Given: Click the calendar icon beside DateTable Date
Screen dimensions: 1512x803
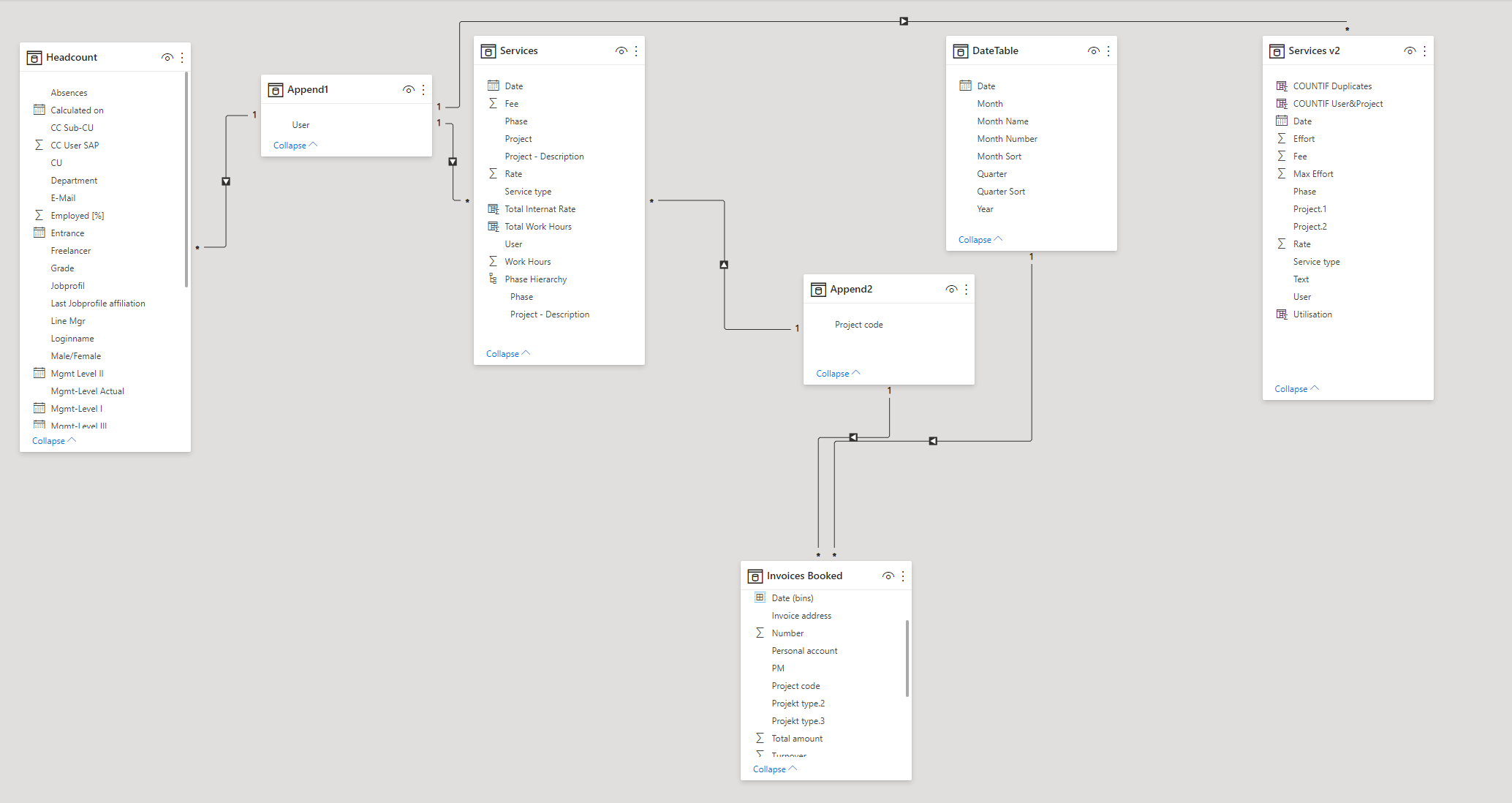Looking at the screenshot, I should coord(965,86).
